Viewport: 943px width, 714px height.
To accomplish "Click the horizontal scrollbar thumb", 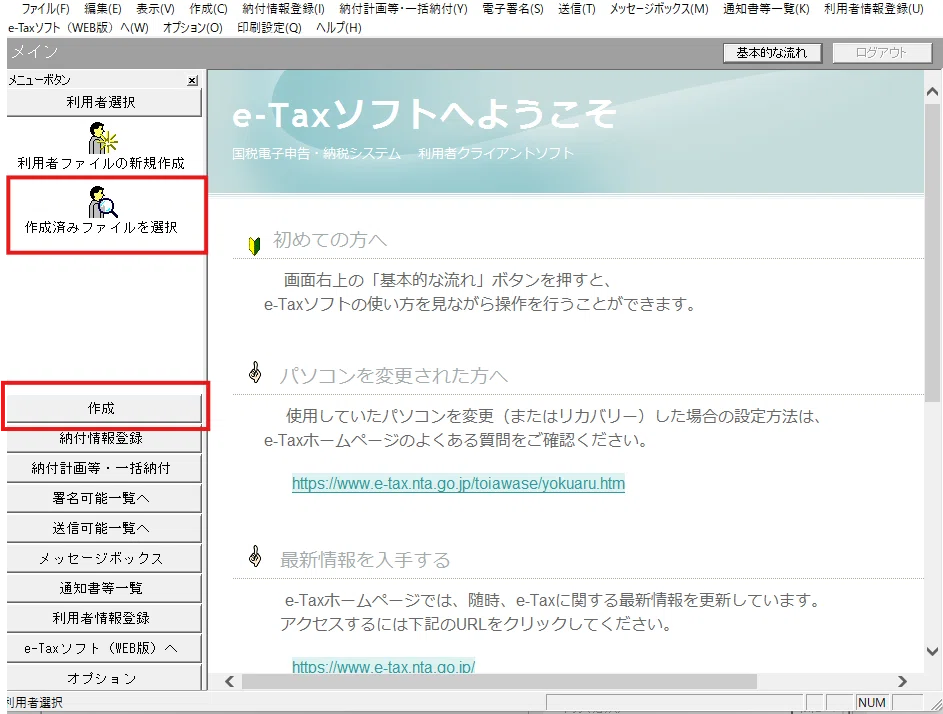I will point(499,682).
